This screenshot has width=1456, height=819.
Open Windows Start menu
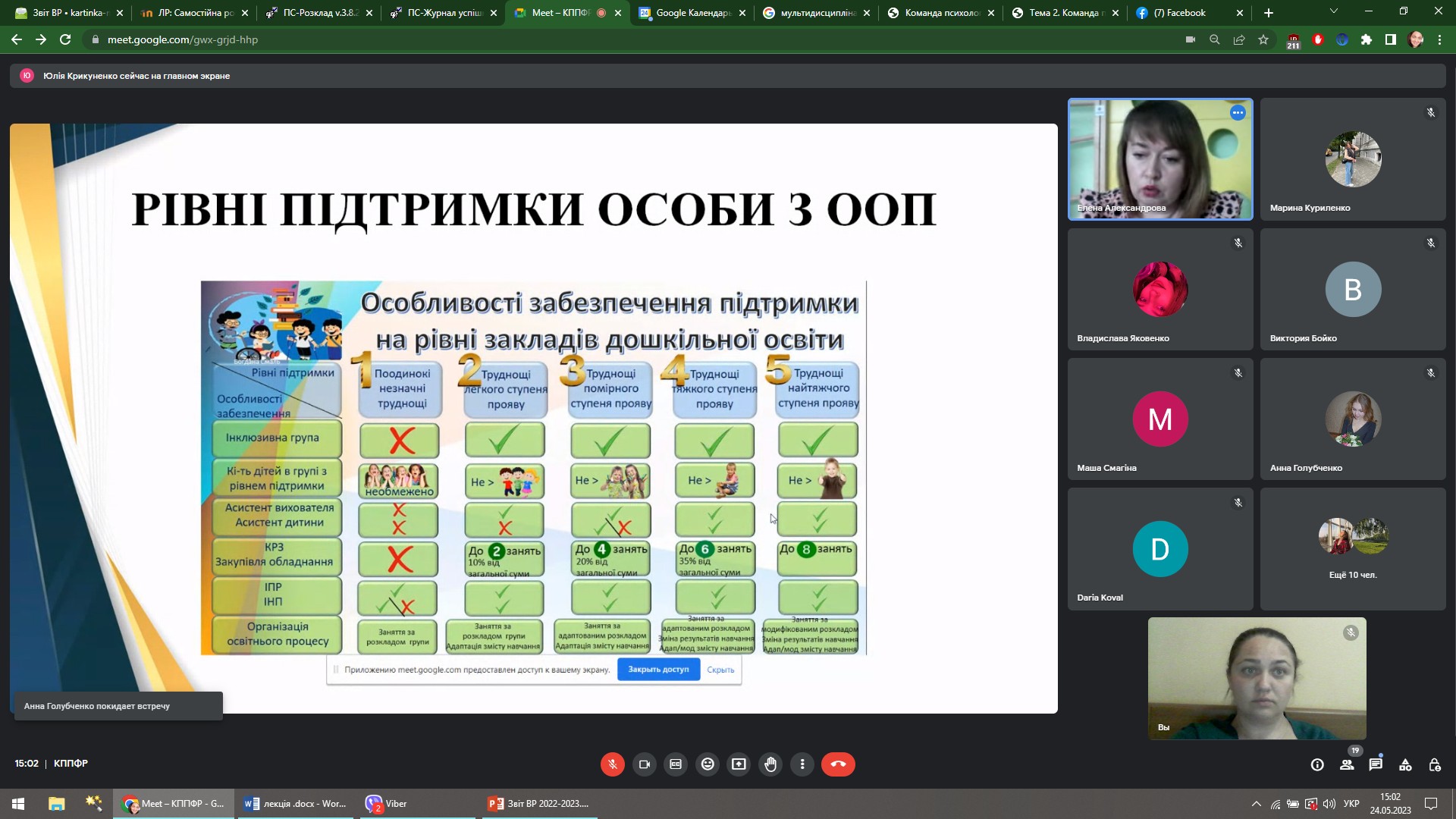click(18, 804)
